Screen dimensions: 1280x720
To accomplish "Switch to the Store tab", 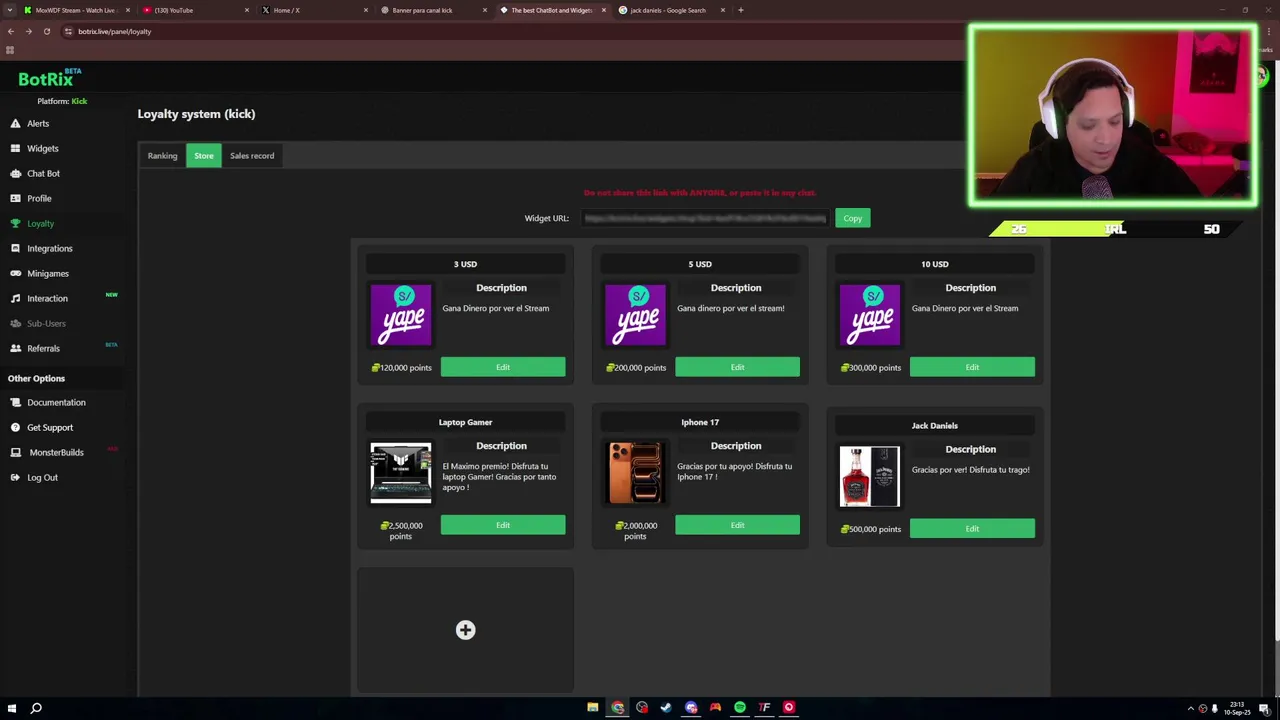I will [204, 156].
